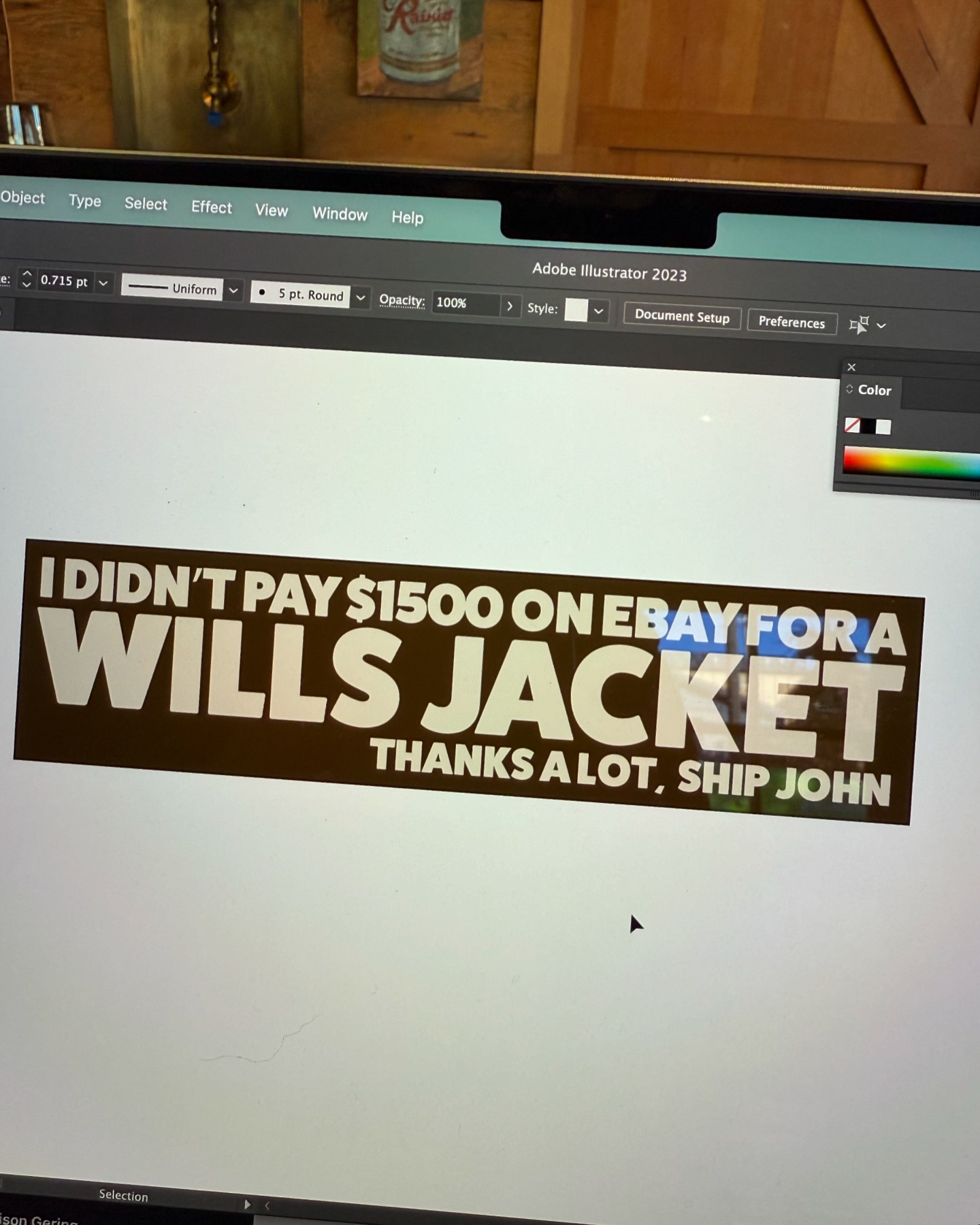Select the Uniform width profile box
The image size is (980, 1225).
(x=172, y=288)
